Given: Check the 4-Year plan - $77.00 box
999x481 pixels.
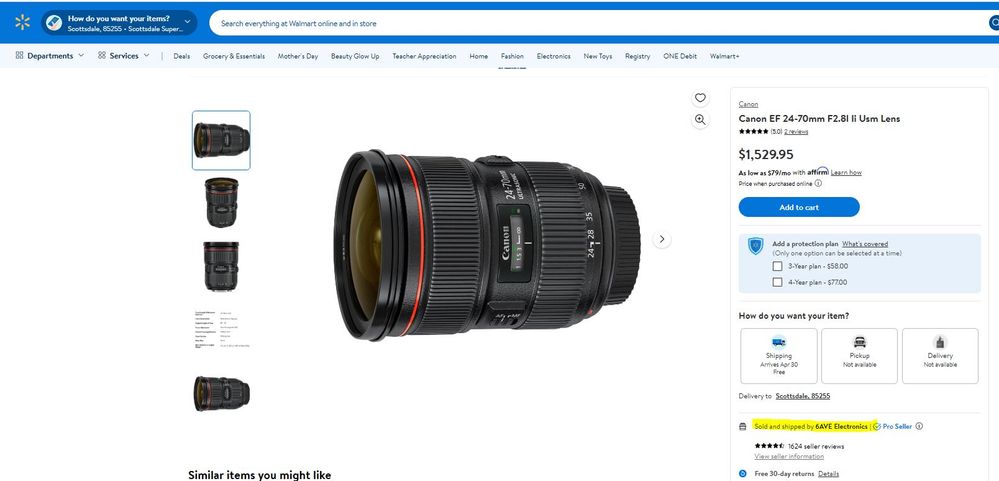Looking at the screenshot, I should point(777,282).
